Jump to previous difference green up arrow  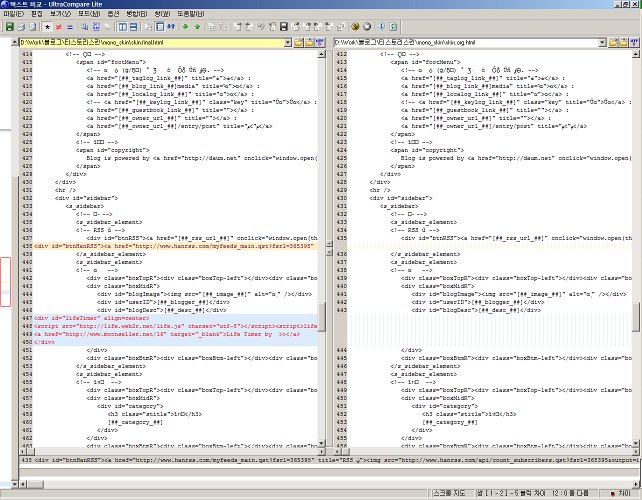(x=197, y=27)
